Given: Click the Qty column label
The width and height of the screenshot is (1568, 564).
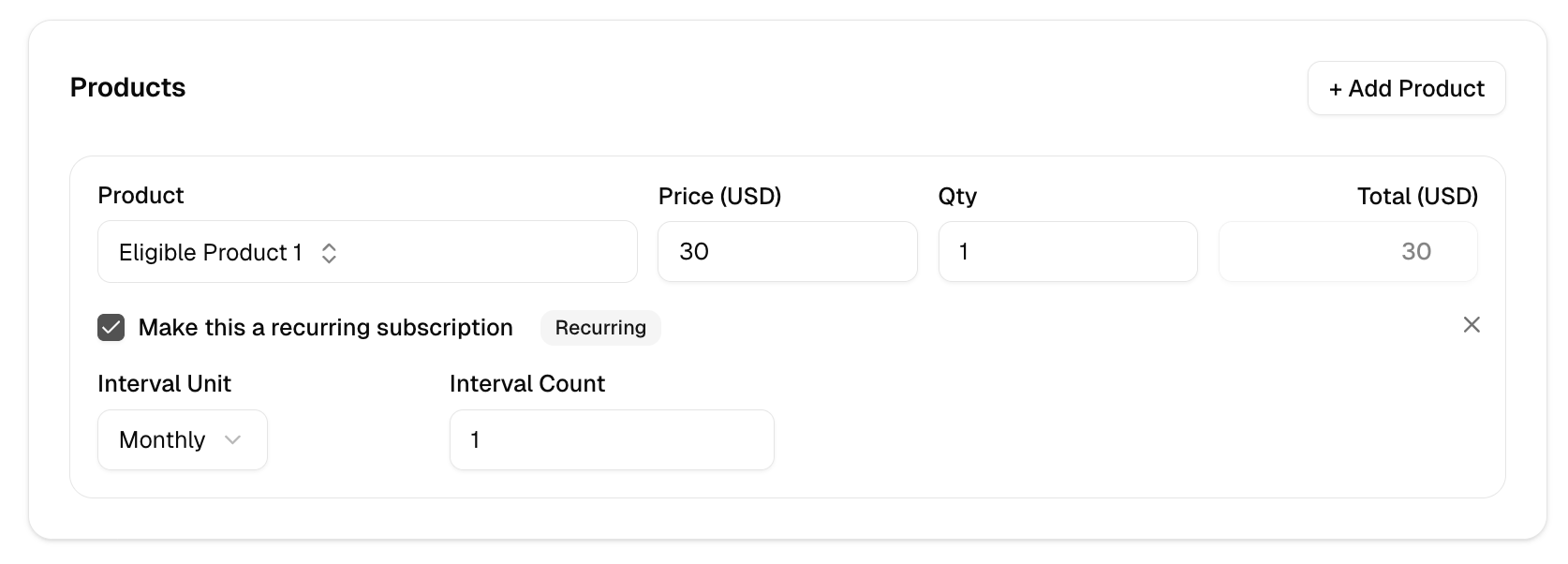Looking at the screenshot, I should click(957, 197).
